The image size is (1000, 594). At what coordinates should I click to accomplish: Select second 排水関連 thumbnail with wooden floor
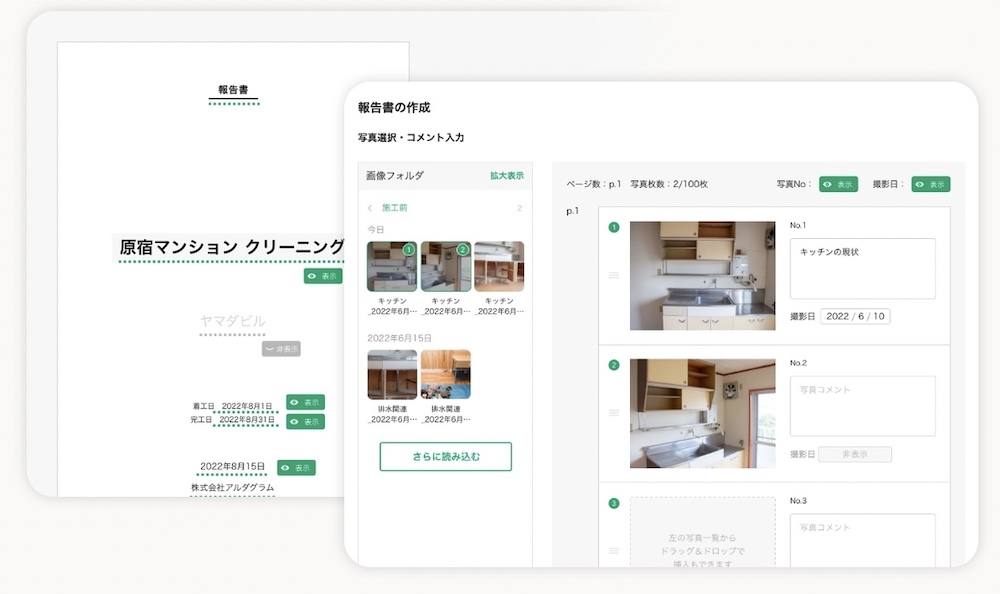click(446, 375)
